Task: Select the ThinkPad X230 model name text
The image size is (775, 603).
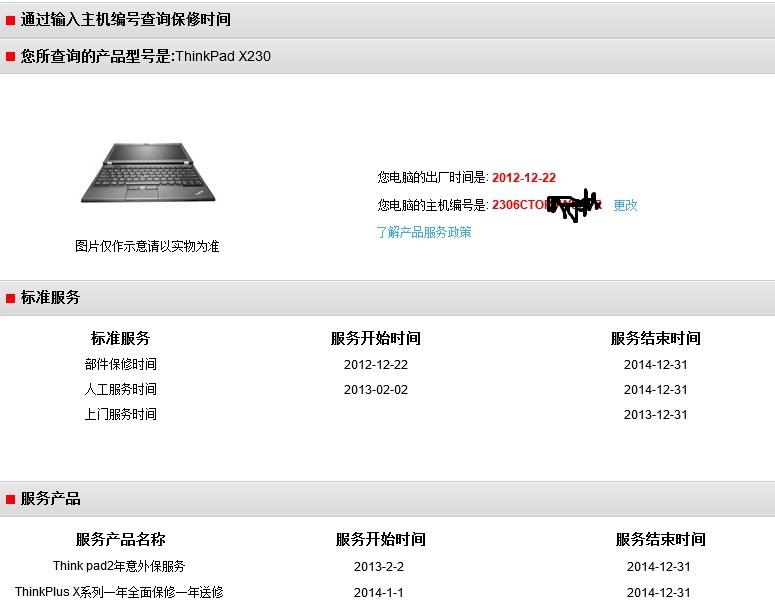Action: tap(223, 57)
